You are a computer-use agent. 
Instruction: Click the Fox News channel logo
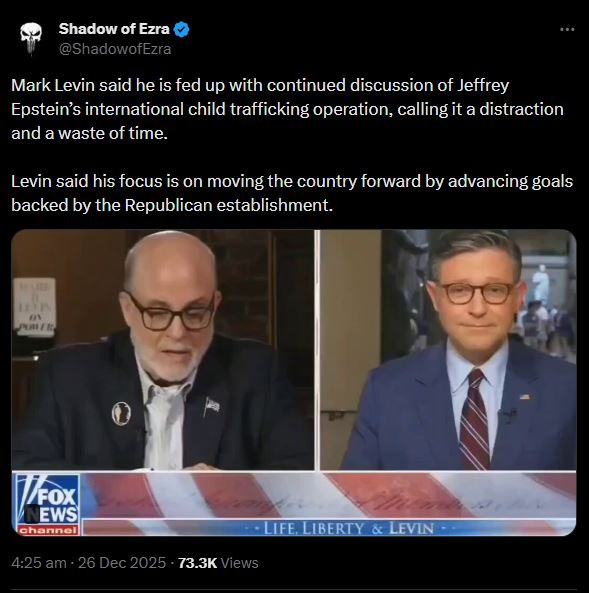(x=48, y=504)
